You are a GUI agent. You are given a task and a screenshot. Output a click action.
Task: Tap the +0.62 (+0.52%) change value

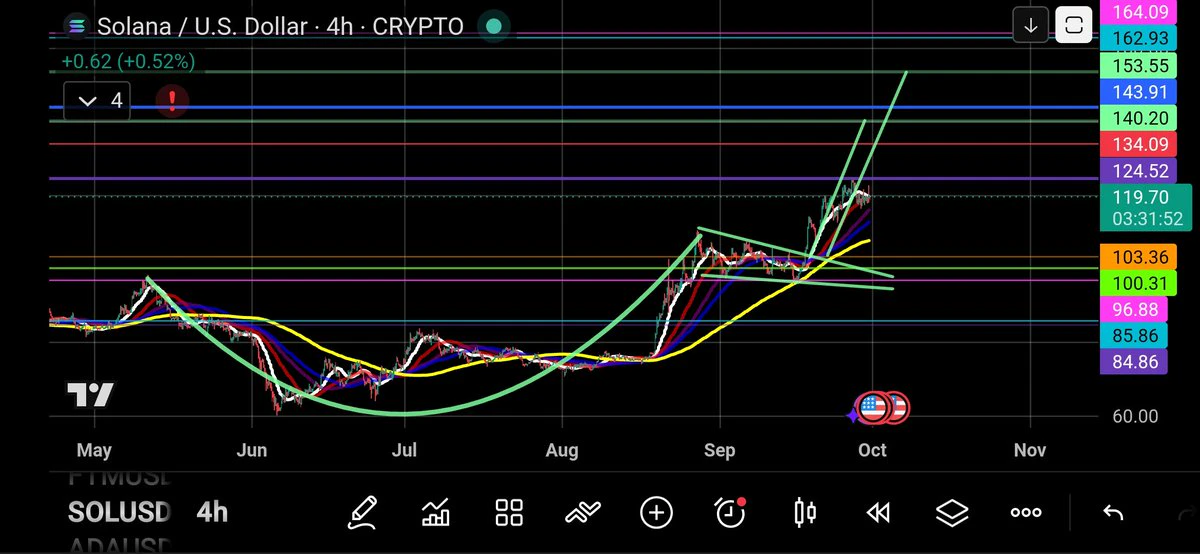pos(128,61)
